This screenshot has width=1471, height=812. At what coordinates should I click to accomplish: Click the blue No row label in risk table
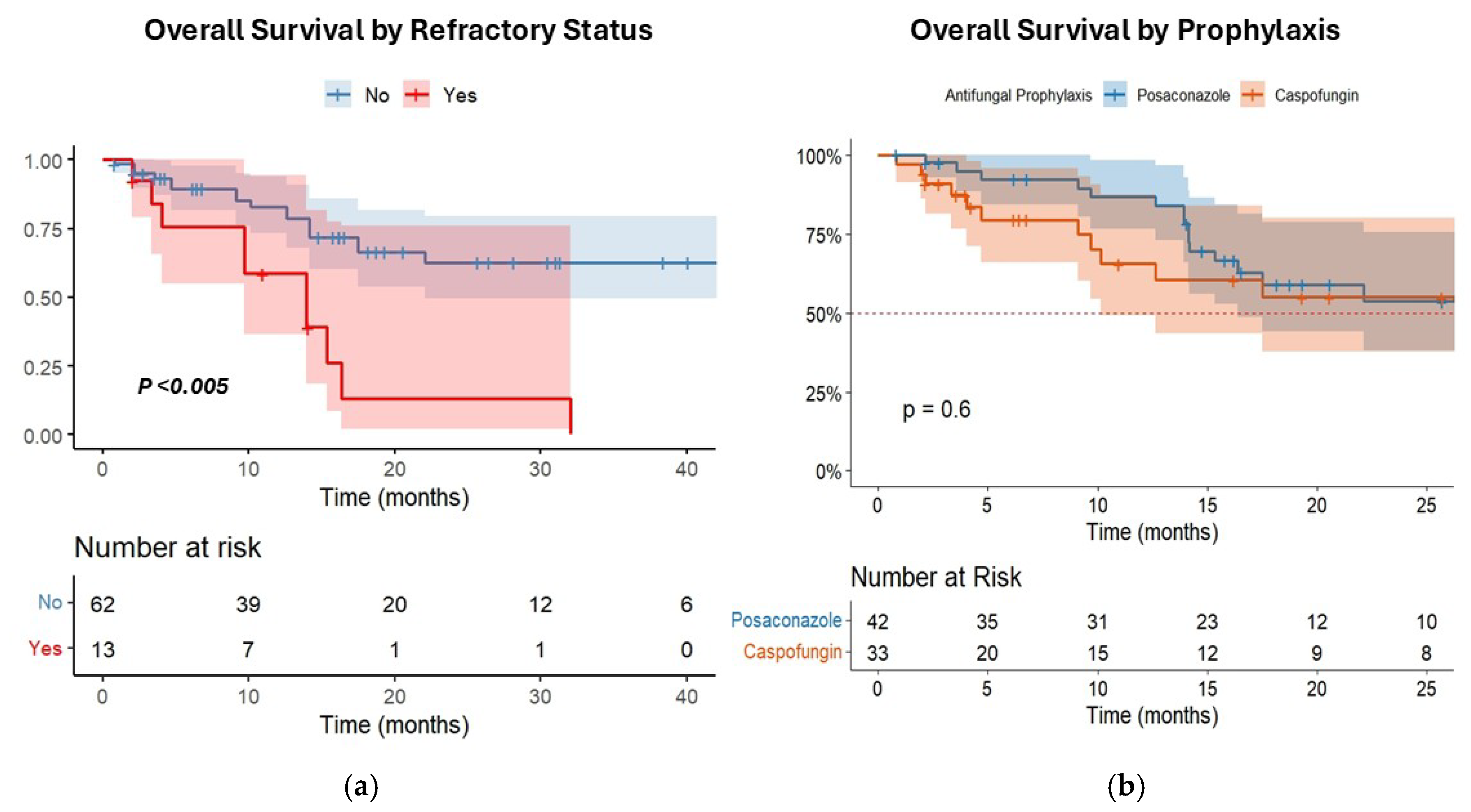pos(50,602)
